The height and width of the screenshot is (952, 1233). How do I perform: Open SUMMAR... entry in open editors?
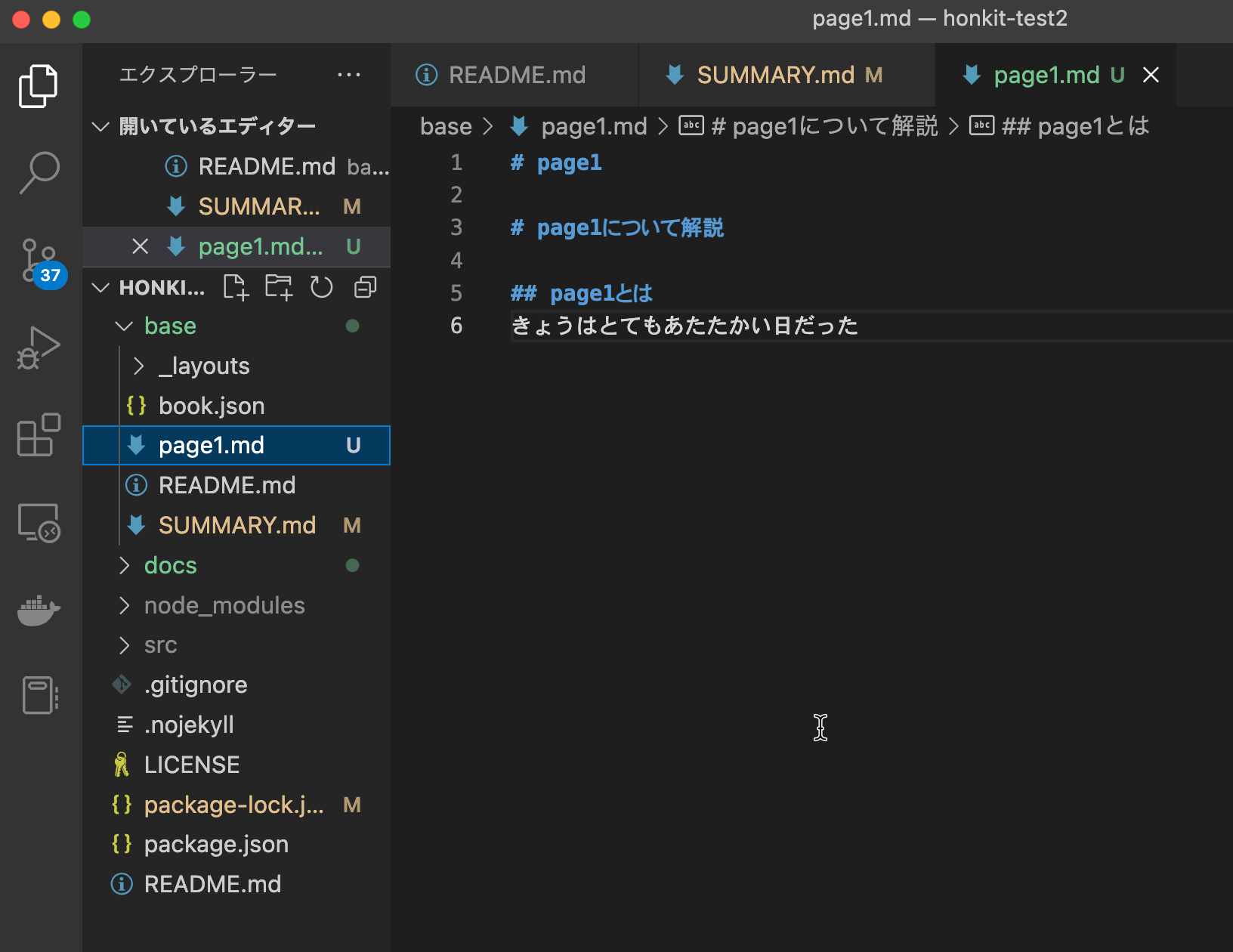click(x=236, y=206)
